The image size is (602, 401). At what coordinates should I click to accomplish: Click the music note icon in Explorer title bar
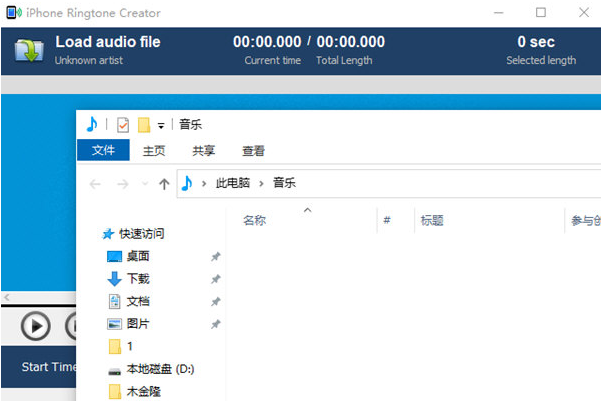pyautogui.click(x=92, y=124)
